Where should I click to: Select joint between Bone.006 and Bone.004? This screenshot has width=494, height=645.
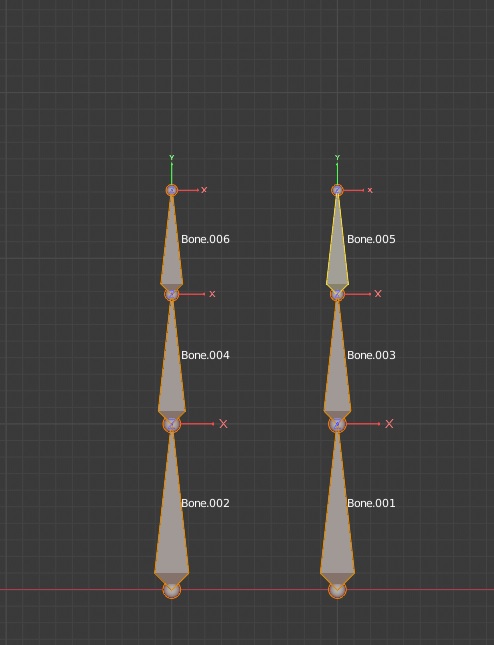(172, 294)
